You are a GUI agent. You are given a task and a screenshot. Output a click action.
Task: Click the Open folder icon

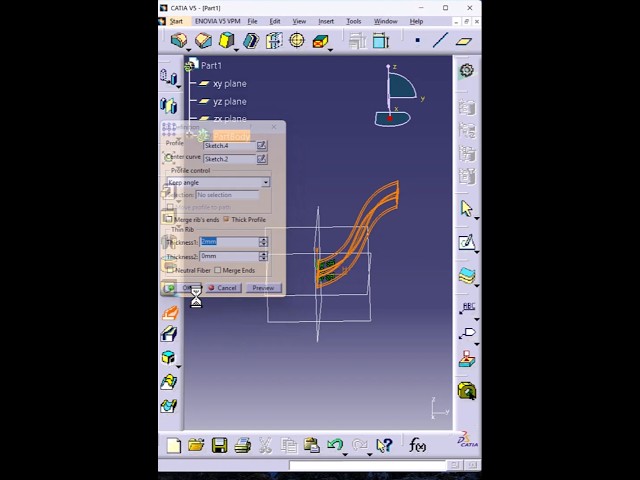[x=196, y=445]
